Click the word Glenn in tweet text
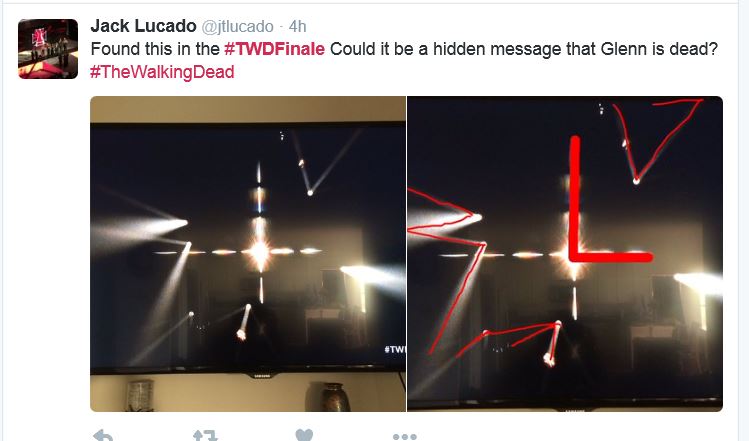 pos(623,49)
